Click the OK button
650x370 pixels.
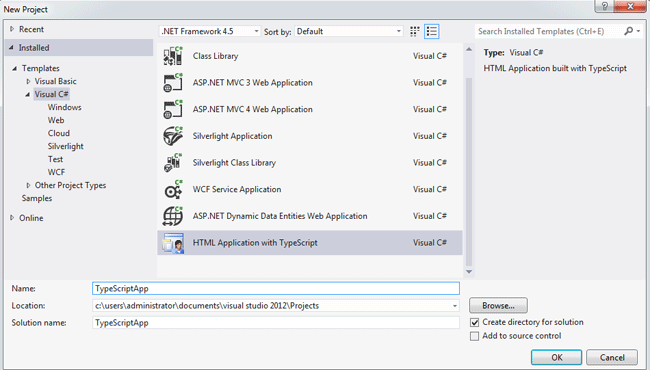[x=556, y=358]
